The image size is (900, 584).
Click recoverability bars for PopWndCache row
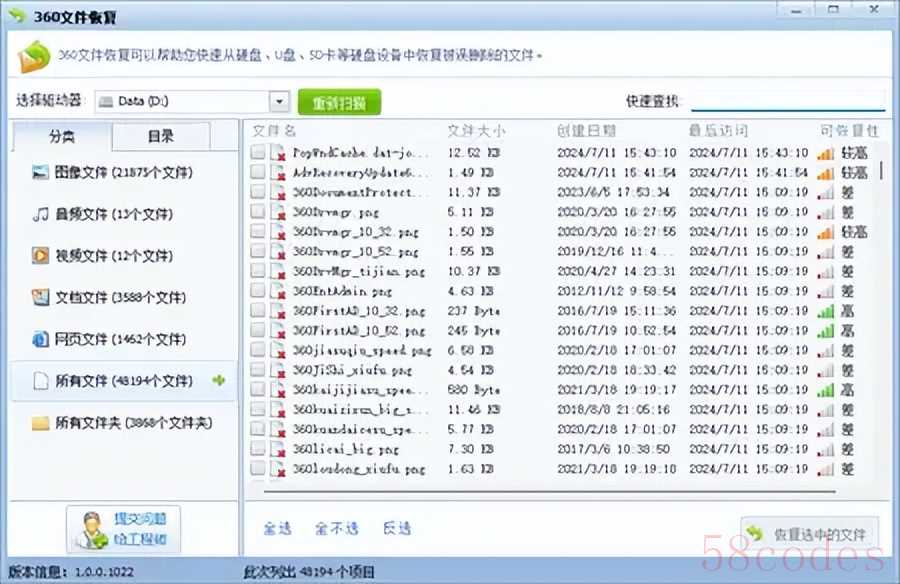click(x=825, y=153)
